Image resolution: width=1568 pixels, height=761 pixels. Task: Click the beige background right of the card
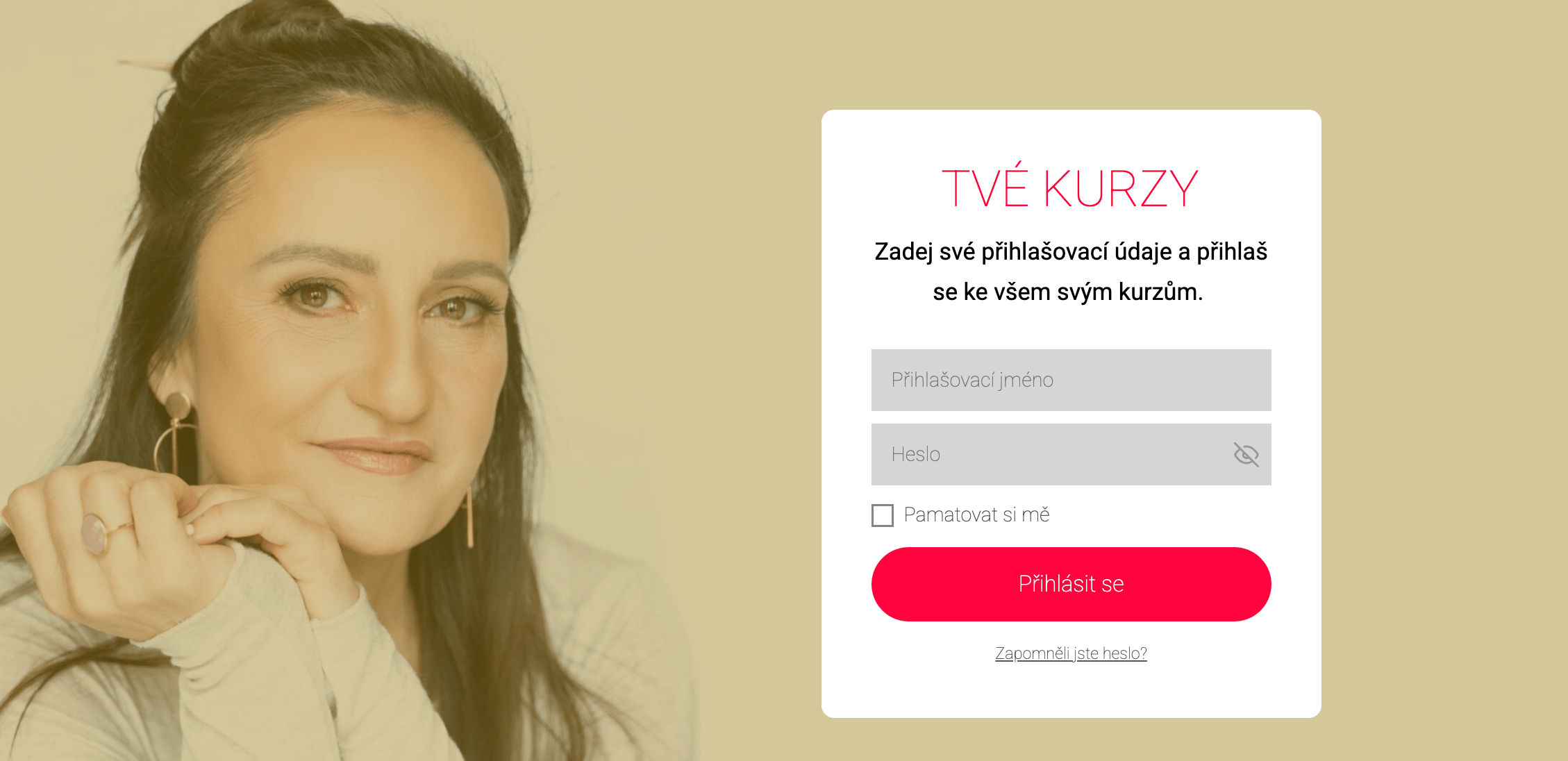click(1444, 380)
